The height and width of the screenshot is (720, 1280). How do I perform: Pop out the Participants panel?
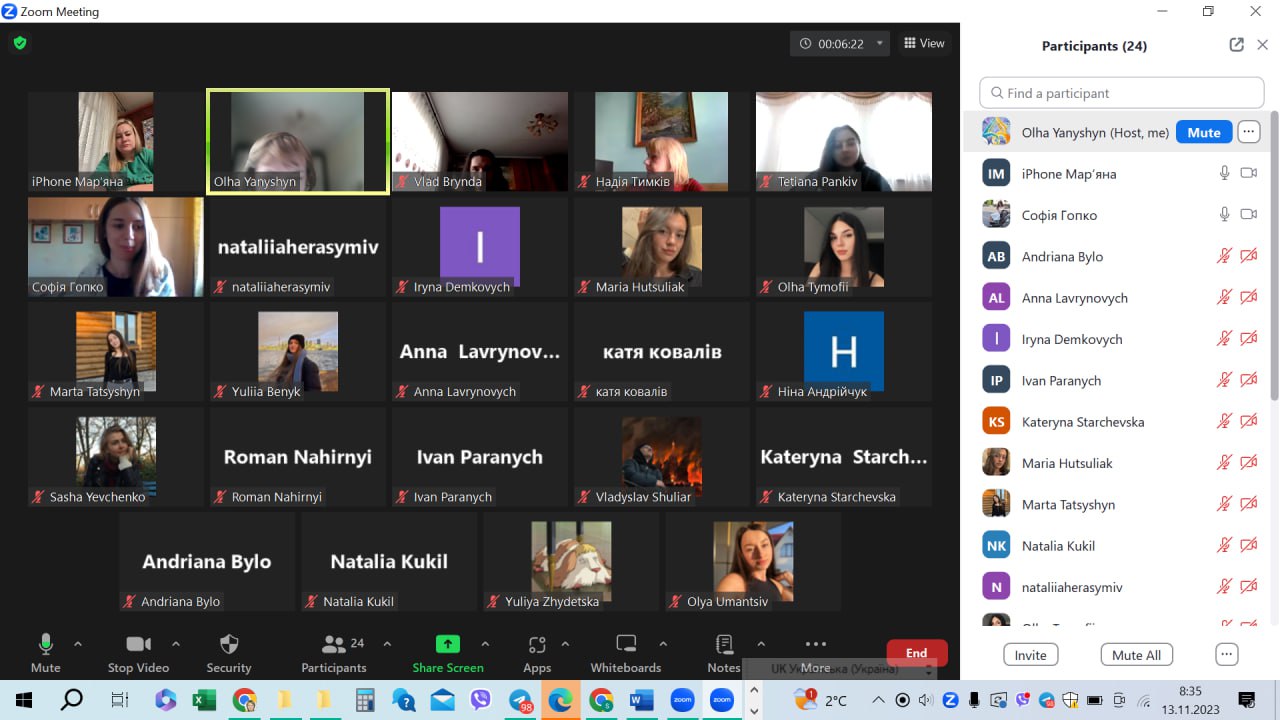1236,45
